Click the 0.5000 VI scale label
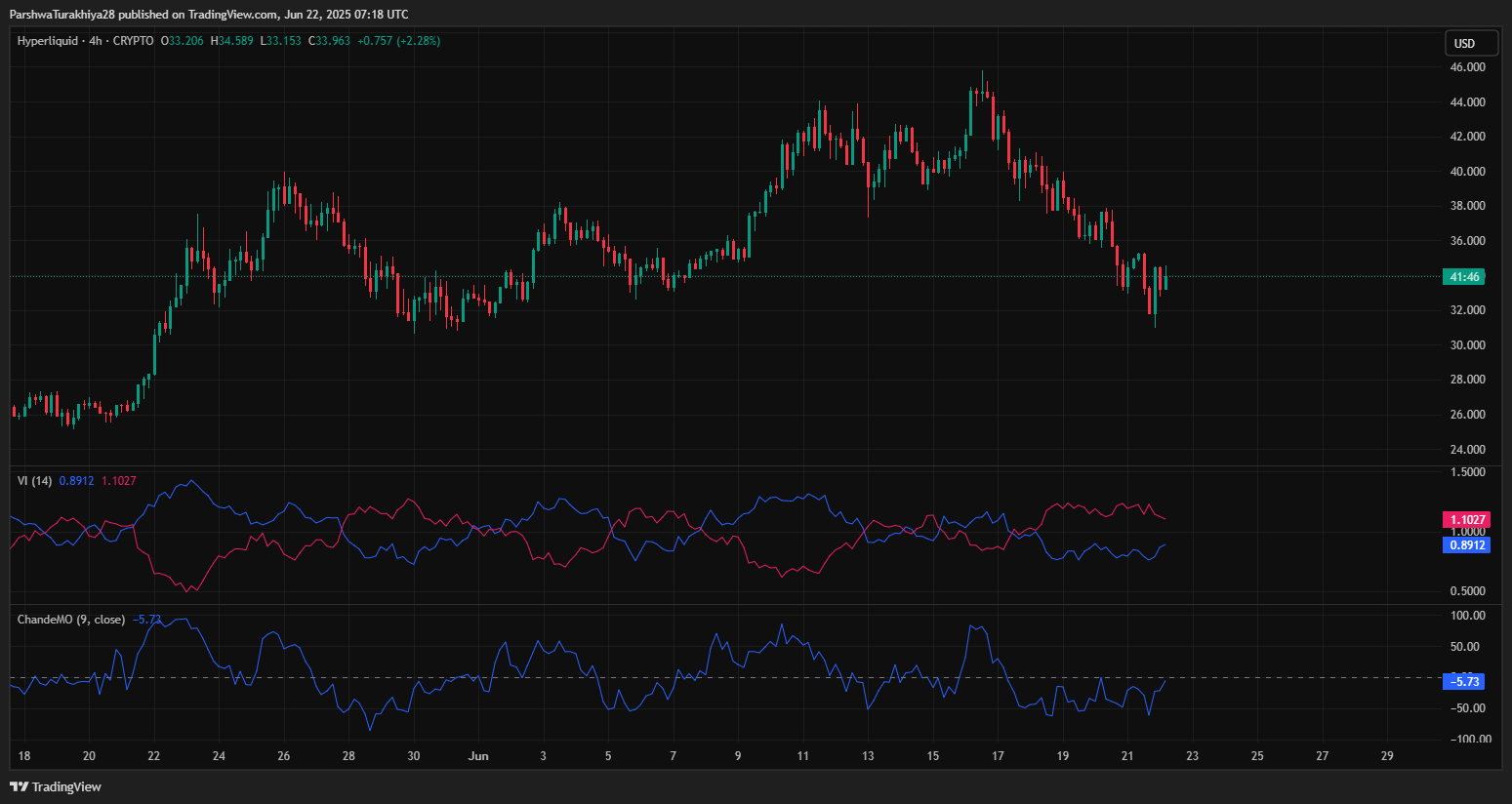1512x804 pixels. coord(1468,591)
